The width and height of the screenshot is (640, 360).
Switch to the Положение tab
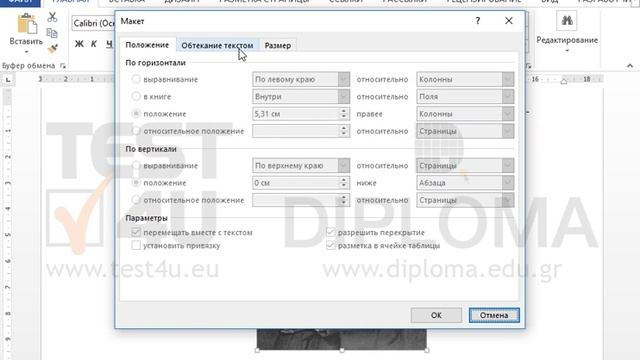147,45
